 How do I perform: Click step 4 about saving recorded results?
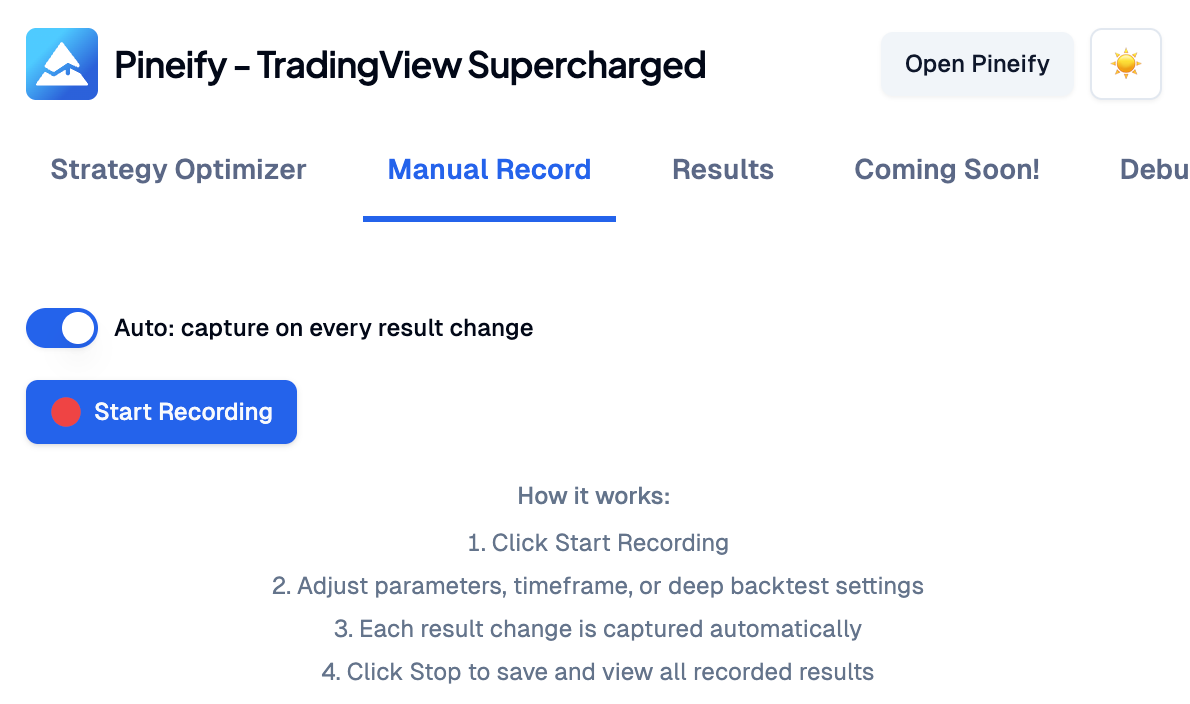[x=597, y=671]
